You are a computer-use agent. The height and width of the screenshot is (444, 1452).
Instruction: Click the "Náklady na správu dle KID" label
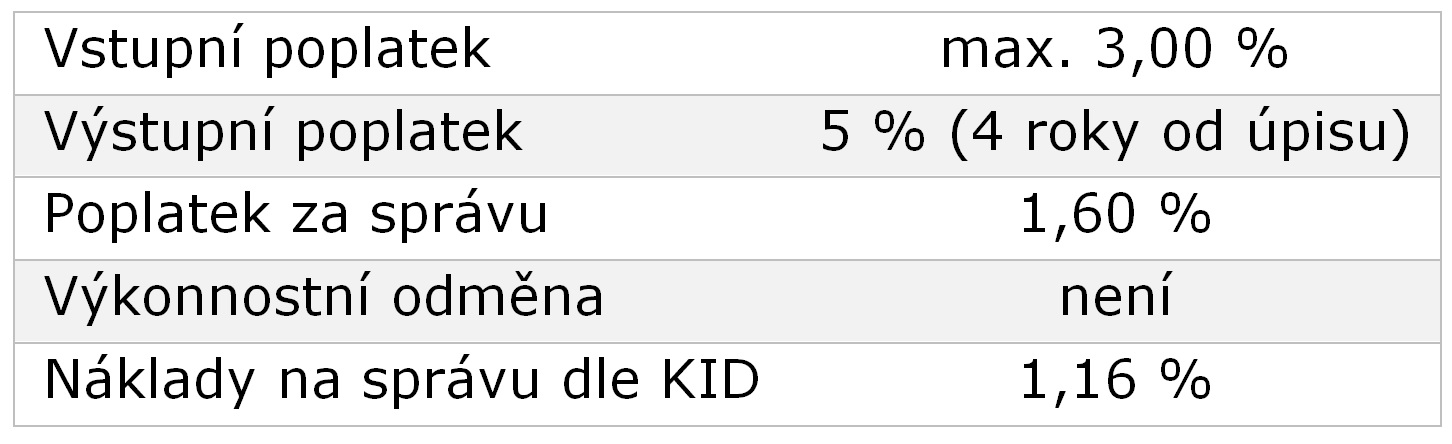coord(401,381)
